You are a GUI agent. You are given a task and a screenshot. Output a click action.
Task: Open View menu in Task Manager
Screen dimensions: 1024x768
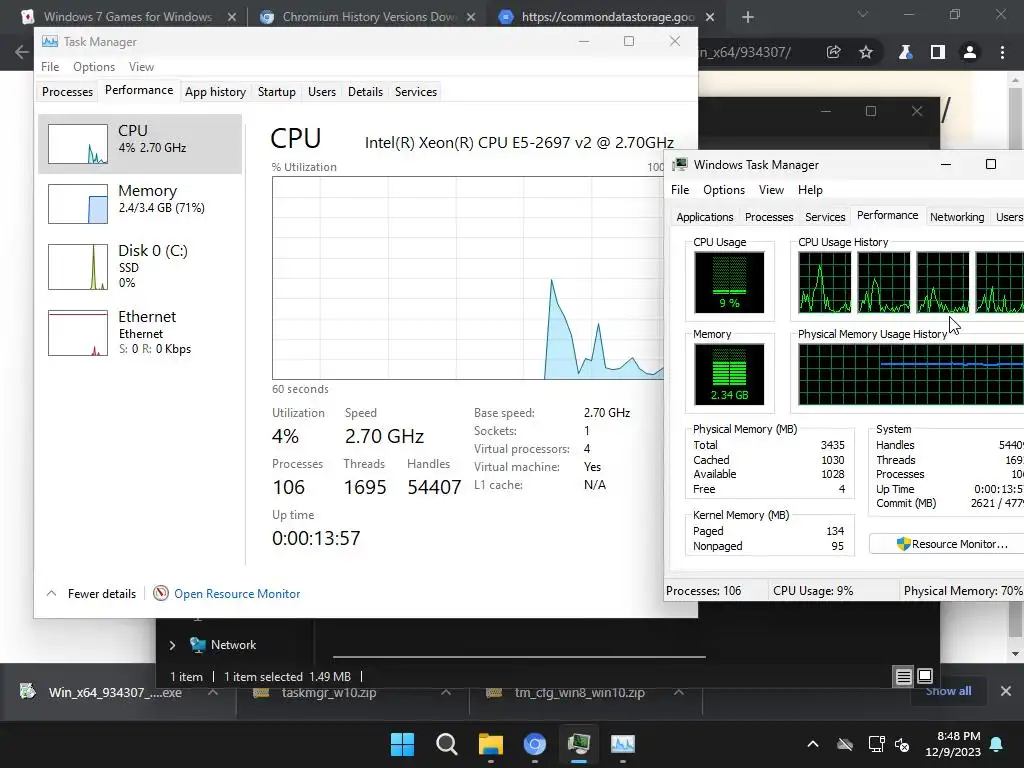(x=141, y=67)
